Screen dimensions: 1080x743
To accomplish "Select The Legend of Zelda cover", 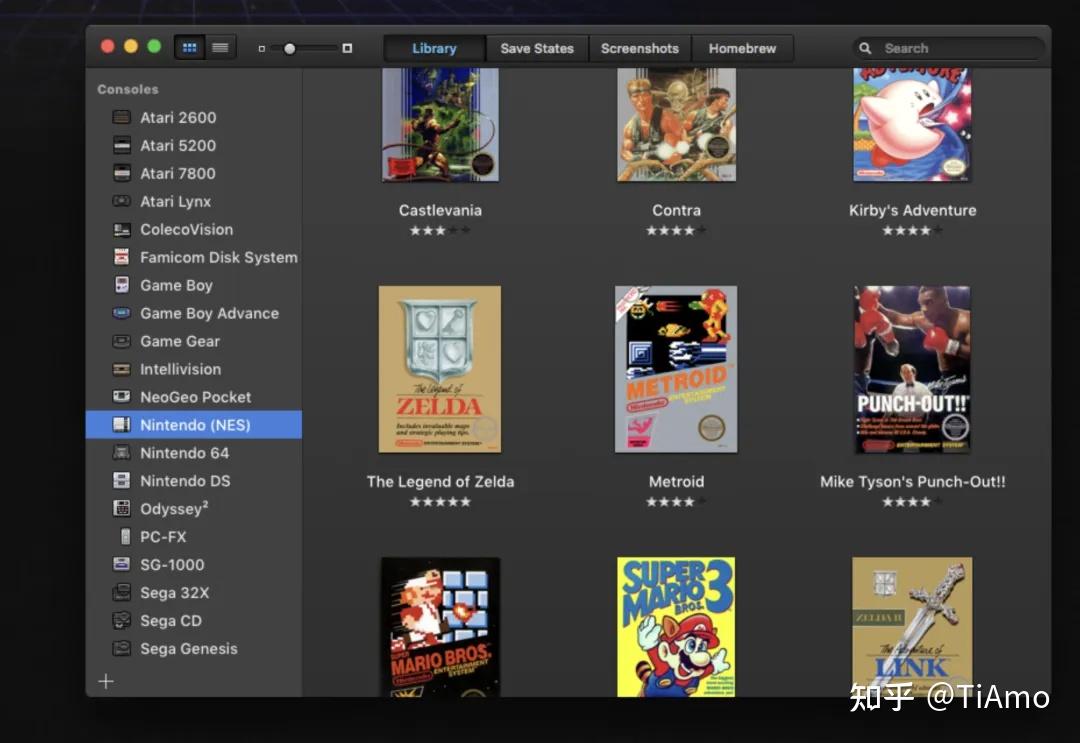I will click(440, 369).
